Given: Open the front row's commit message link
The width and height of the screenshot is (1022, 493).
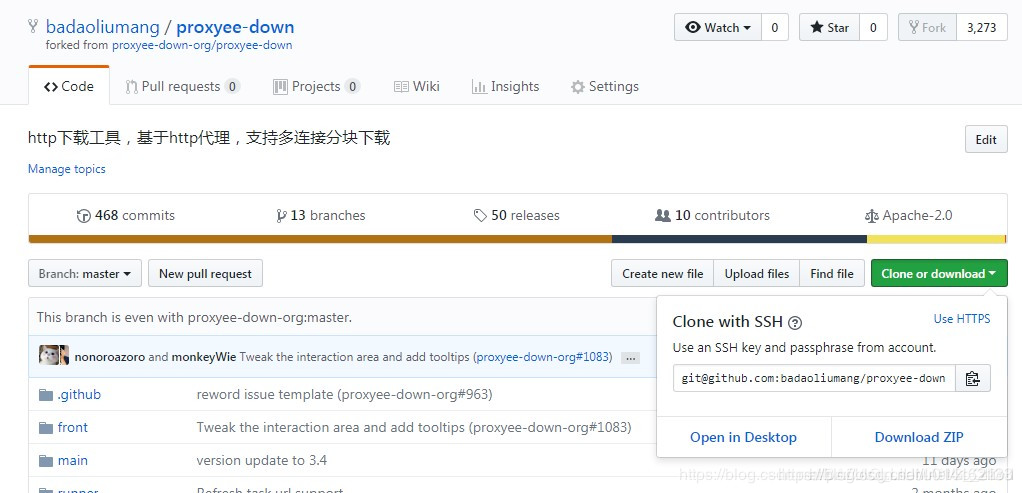Looking at the screenshot, I should [414, 428].
